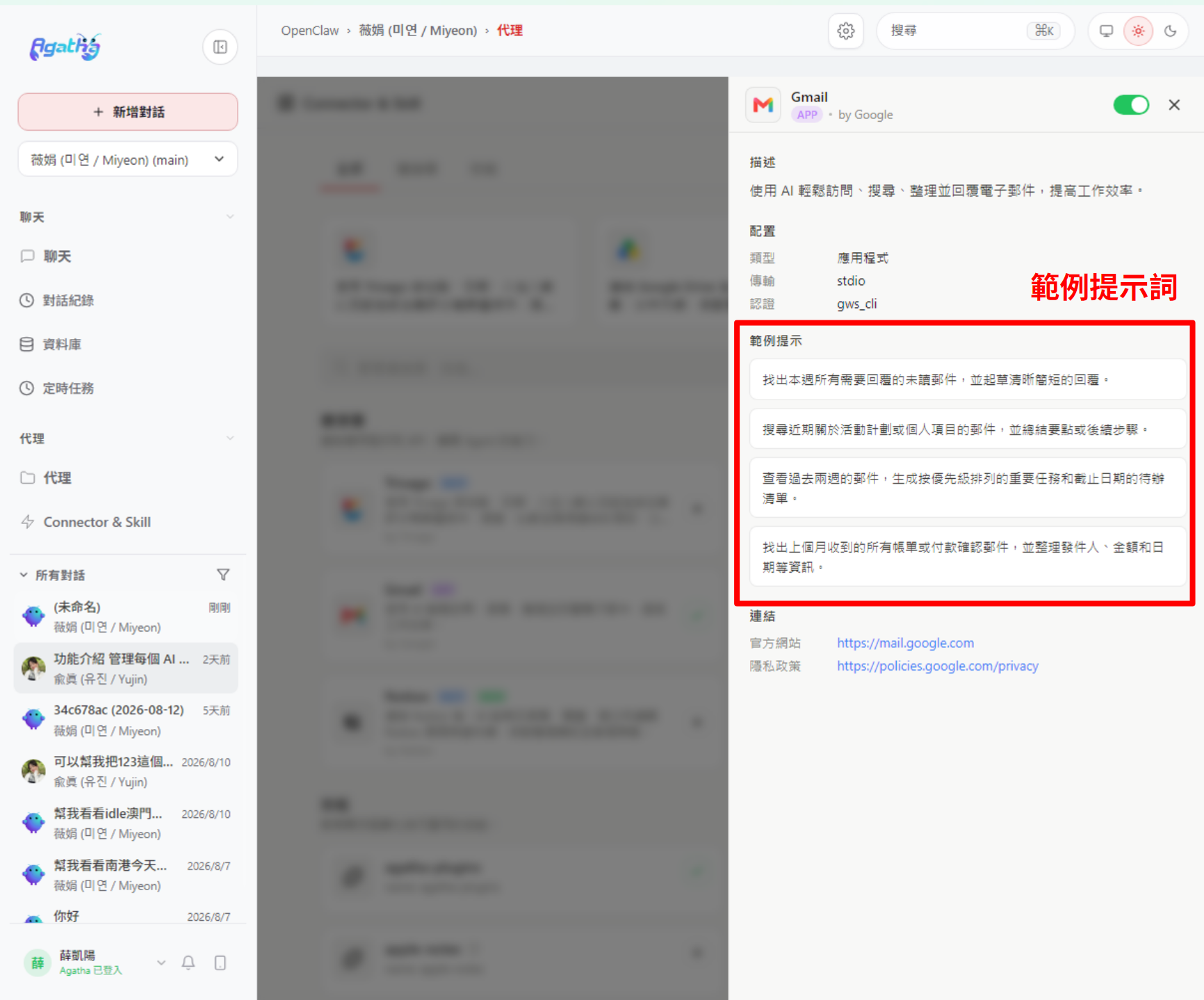Click the mobile device icon at sidebar bottom
The width and height of the screenshot is (1204, 1000).
(x=220, y=962)
